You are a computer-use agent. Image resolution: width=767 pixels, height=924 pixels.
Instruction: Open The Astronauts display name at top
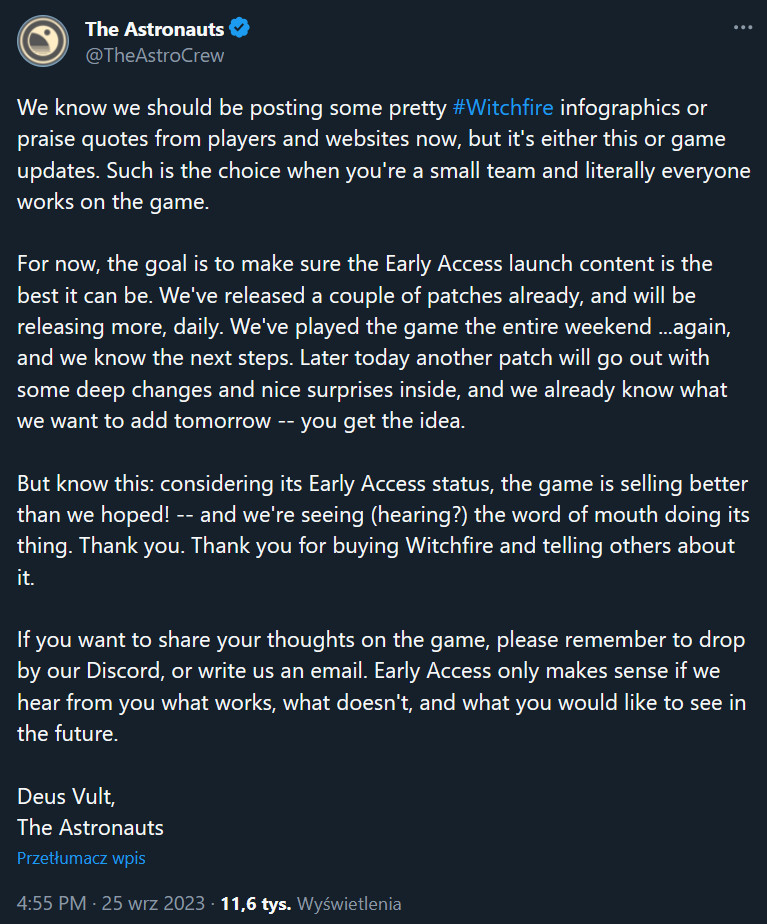(x=155, y=29)
